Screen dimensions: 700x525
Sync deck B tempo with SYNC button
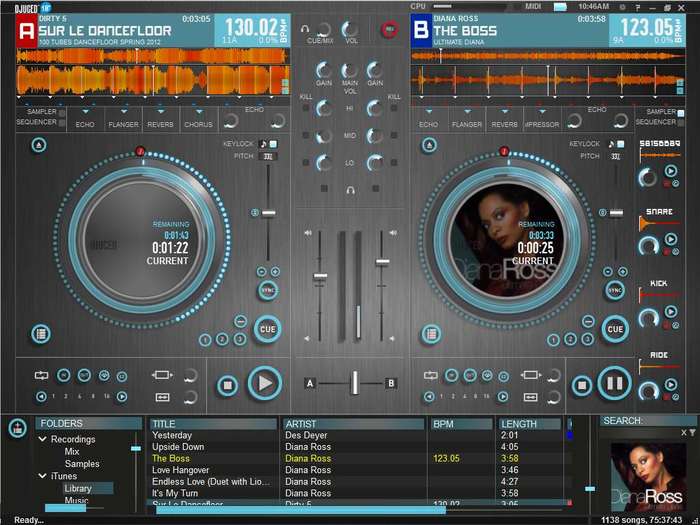click(x=615, y=291)
